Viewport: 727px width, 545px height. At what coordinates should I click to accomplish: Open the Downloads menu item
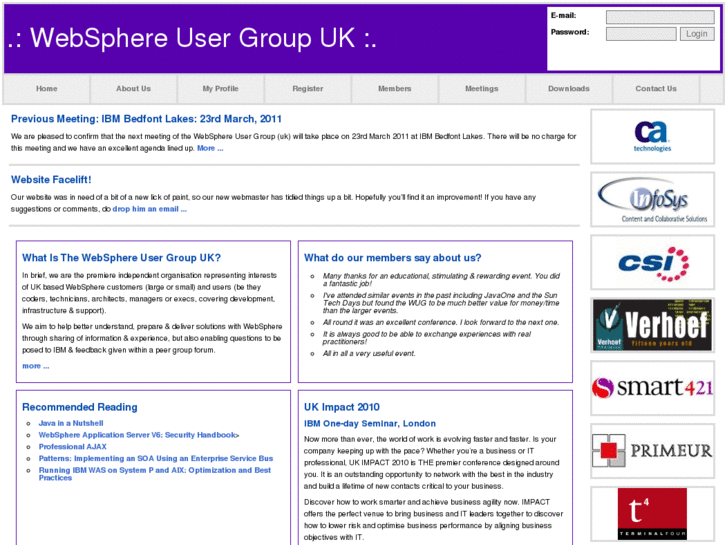coord(569,89)
